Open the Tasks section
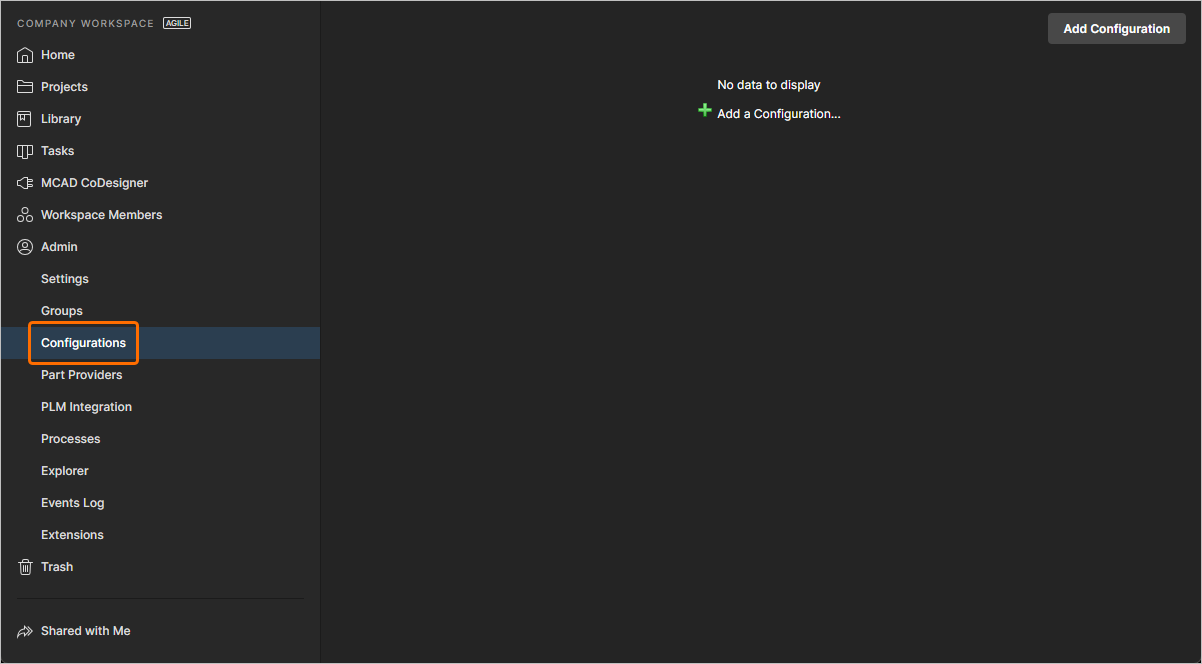 coord(57,151)
